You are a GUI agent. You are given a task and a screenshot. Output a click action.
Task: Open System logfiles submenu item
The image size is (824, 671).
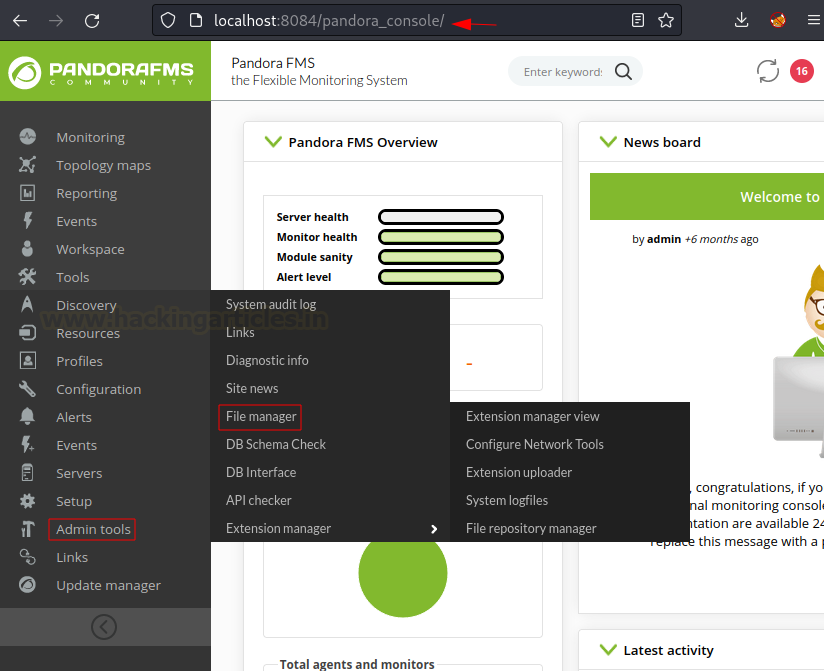click(x=507, y=500)
